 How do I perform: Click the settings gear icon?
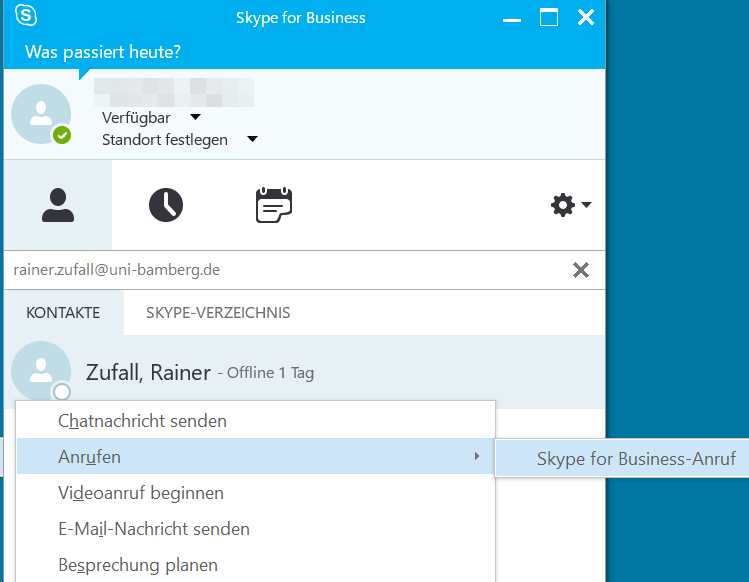coord(563,205)
